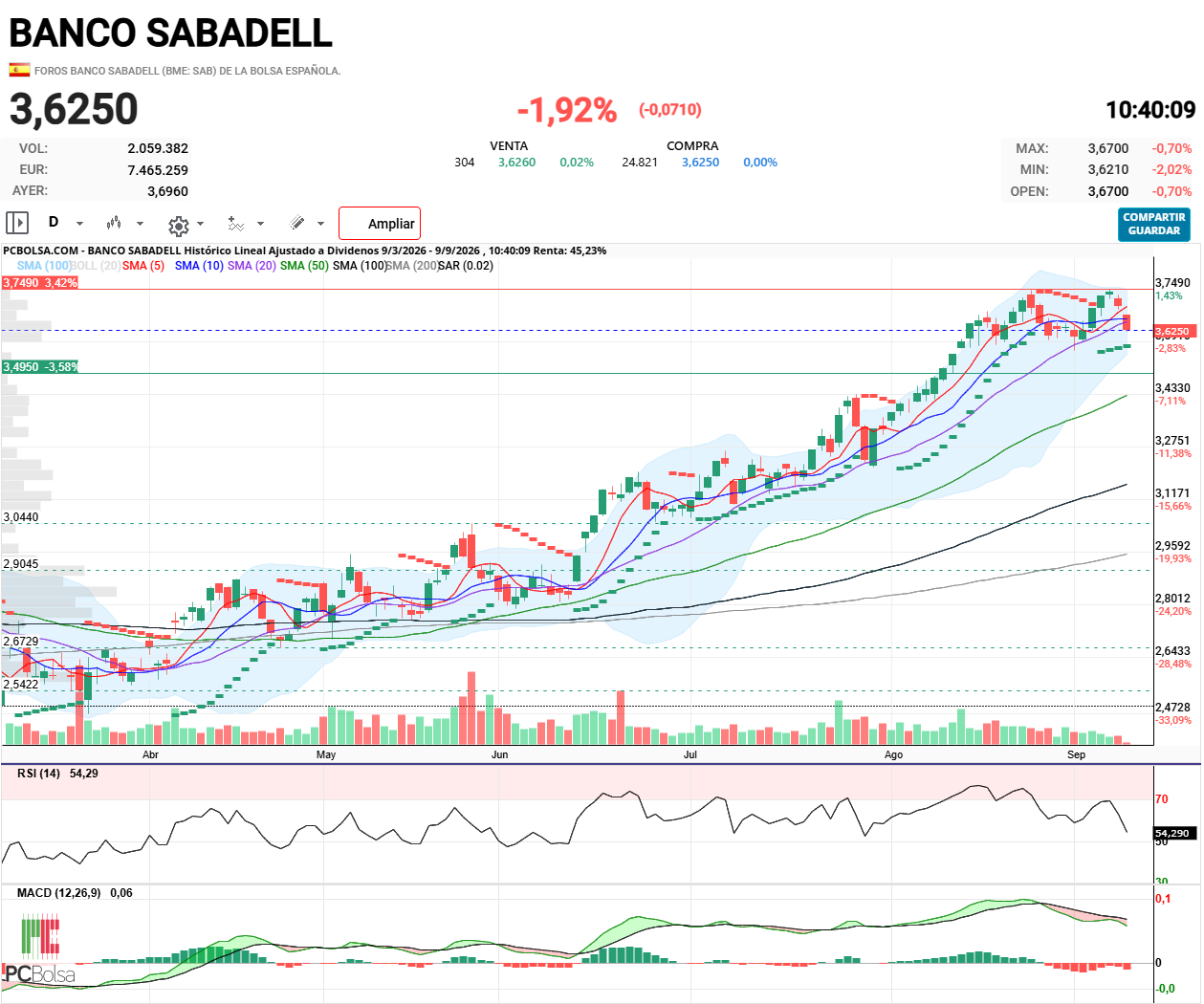Click the red 3,7490 3,42% level tag
Viewport: 1204px width, 1004px height.
(x=40, y=283)
